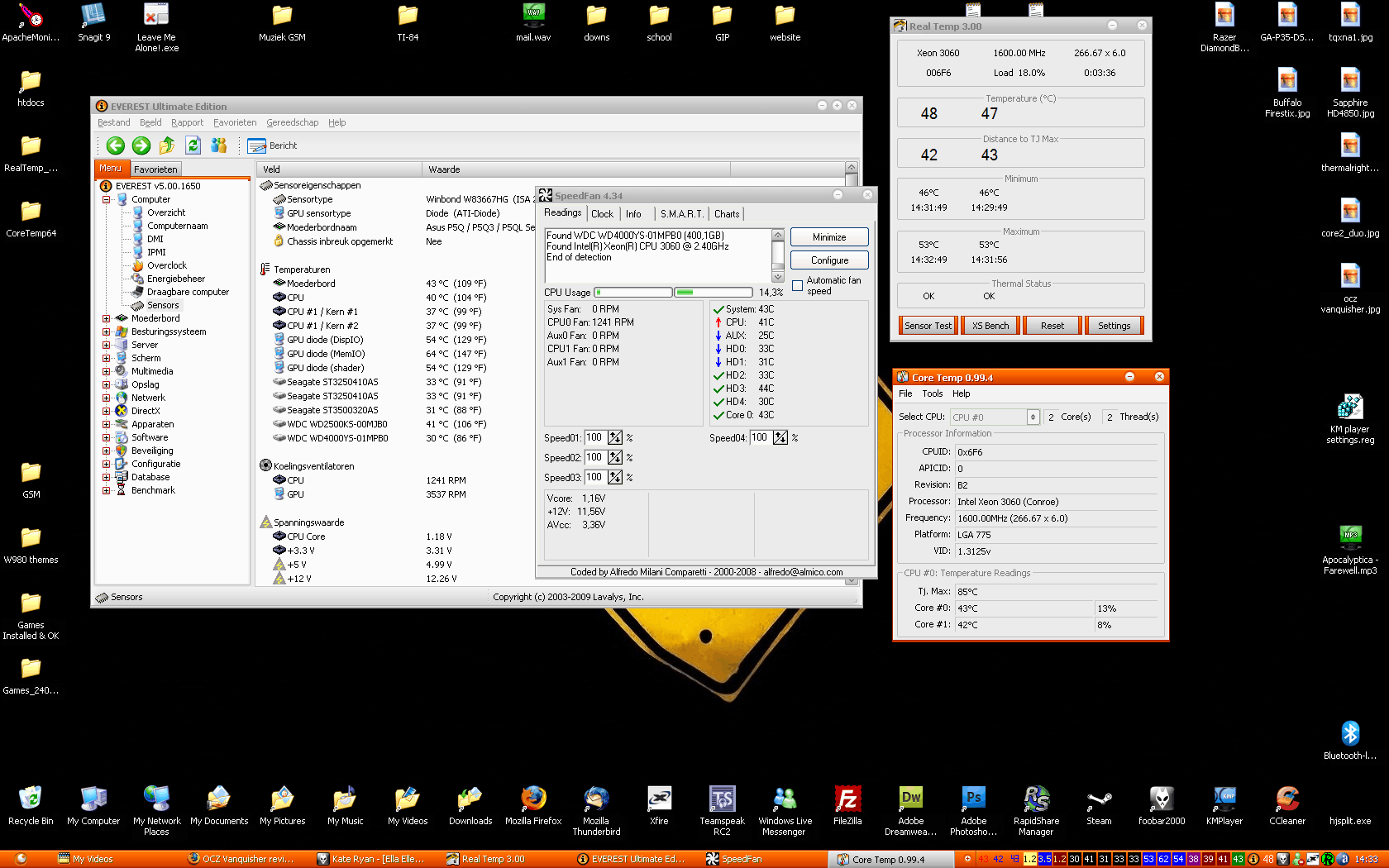
Task: Open Bluetooth desktop icon
Action: (1350, 740)
